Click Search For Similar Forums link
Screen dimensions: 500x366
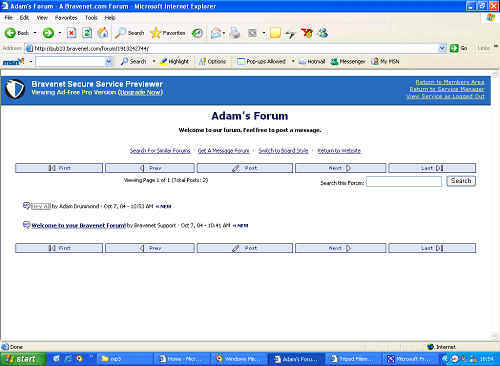pyautogui.click(x=160, y=150)
